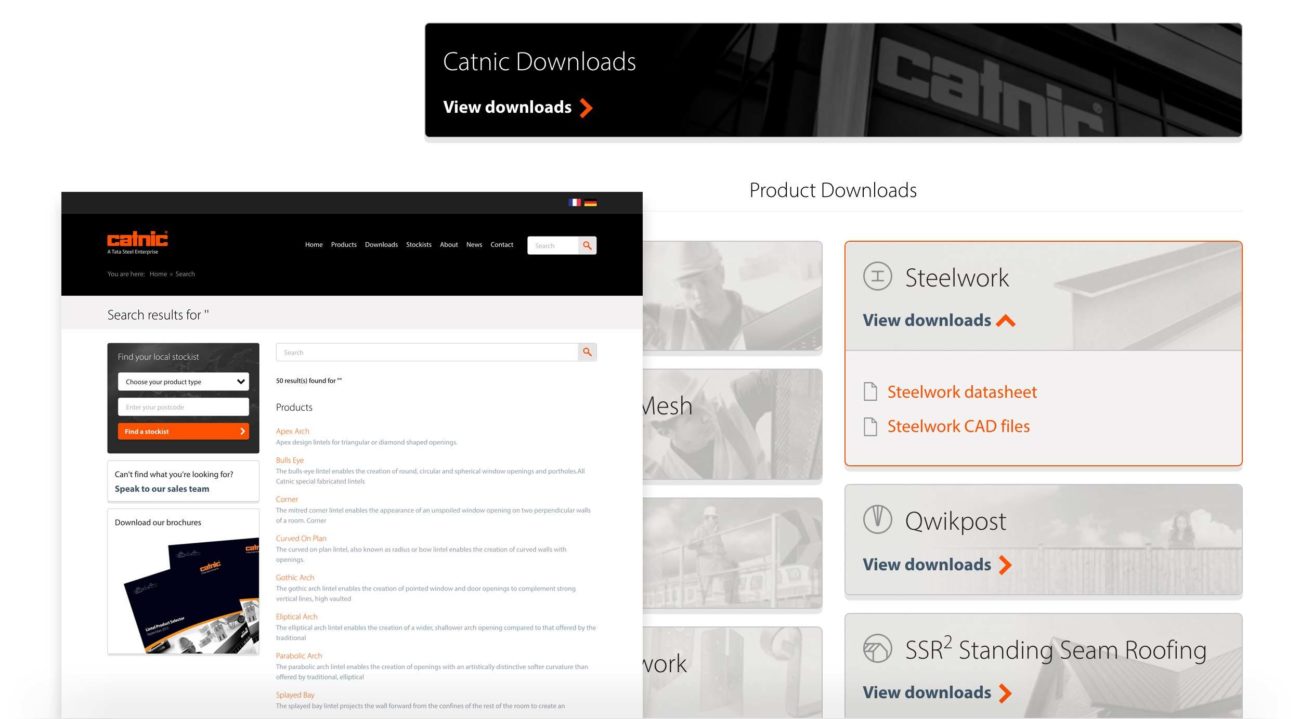Open Splayed Bay search result

click(295, 695)
